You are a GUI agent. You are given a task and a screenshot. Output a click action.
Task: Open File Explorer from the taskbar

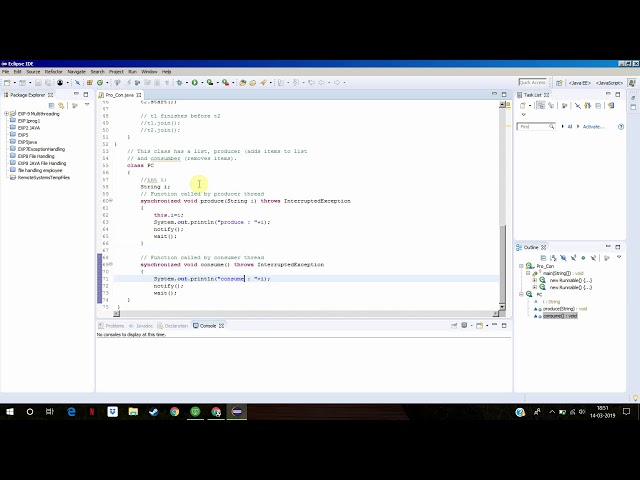tap(133, 412)
